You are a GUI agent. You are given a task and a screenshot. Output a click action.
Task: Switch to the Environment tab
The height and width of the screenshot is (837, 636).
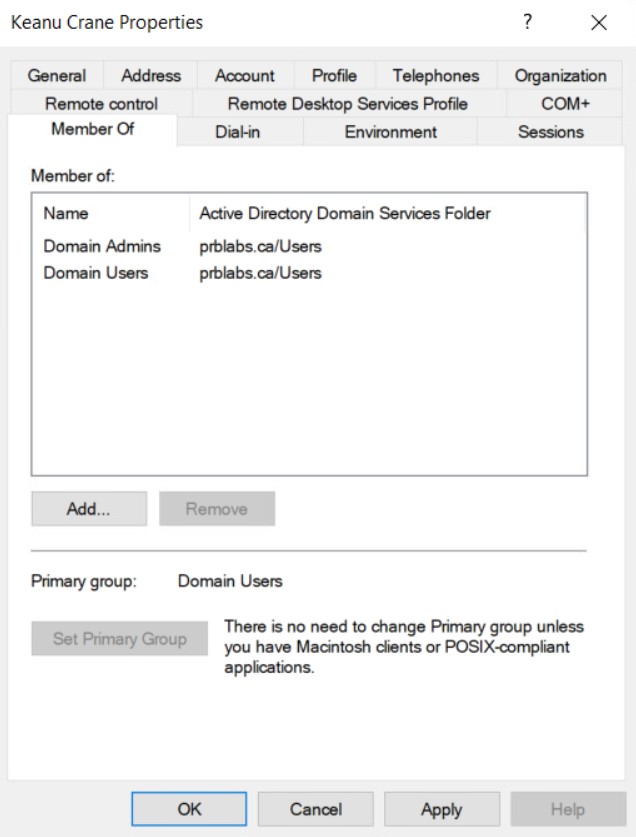390,132
